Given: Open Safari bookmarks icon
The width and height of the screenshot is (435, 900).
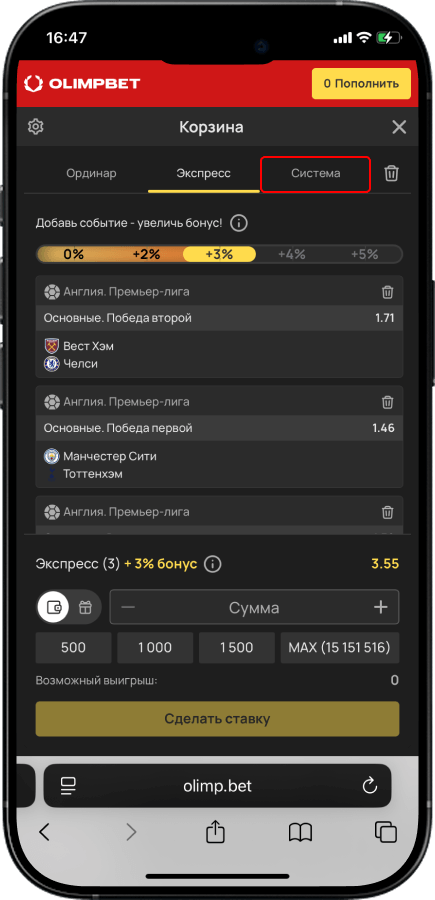Looking at the screenshot, I should coord(300,832).
